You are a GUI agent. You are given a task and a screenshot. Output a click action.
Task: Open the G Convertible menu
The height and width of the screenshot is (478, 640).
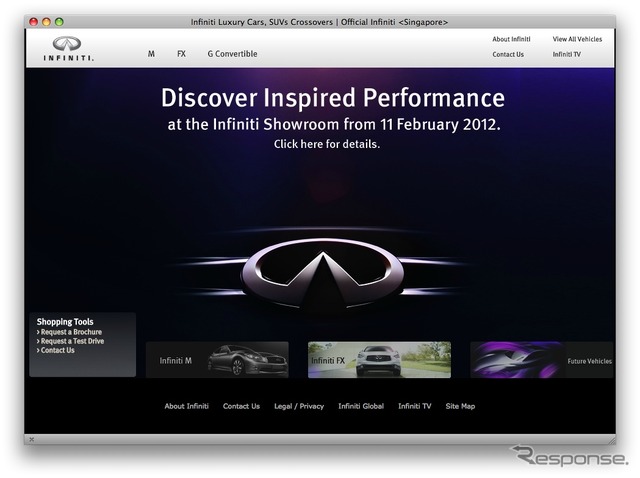(232, 54)
